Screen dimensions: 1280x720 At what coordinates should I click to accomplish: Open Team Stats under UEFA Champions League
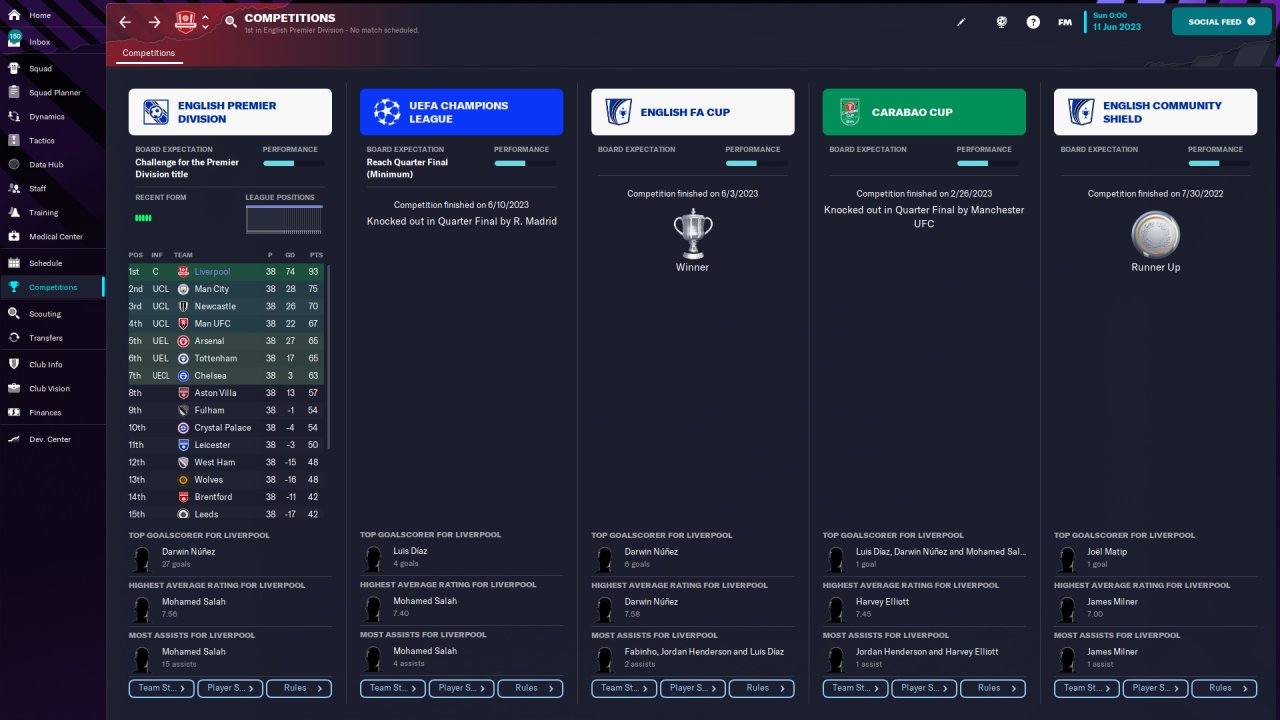pyautogui.click(x=393, y=688)
